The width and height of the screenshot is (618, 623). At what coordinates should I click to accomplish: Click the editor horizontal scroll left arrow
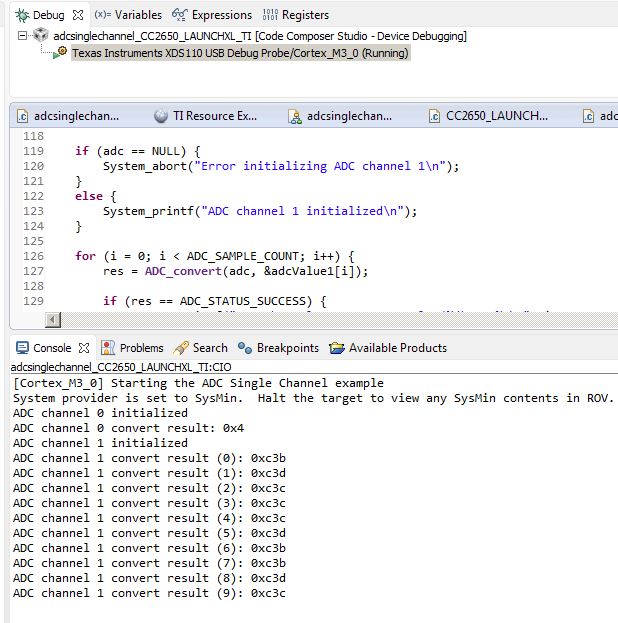click(52, 319)
